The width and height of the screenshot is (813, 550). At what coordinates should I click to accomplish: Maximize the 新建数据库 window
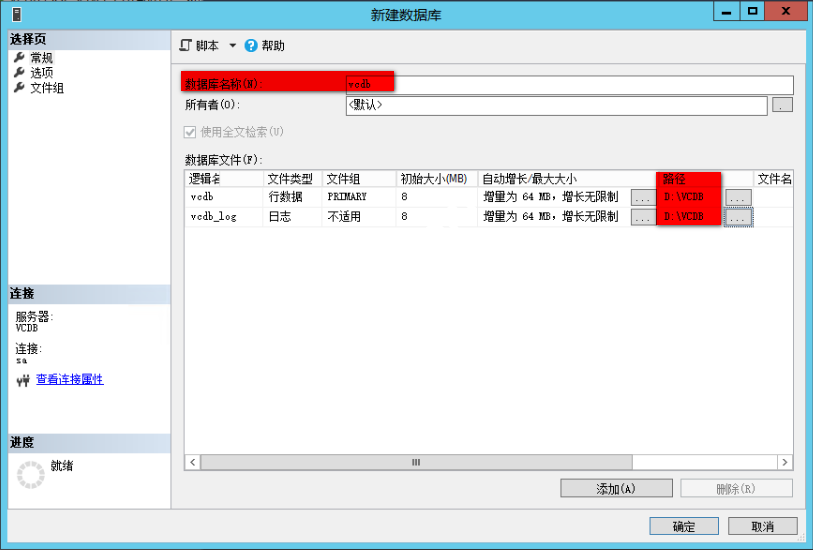pyautogui.click(x=752, y=11)
